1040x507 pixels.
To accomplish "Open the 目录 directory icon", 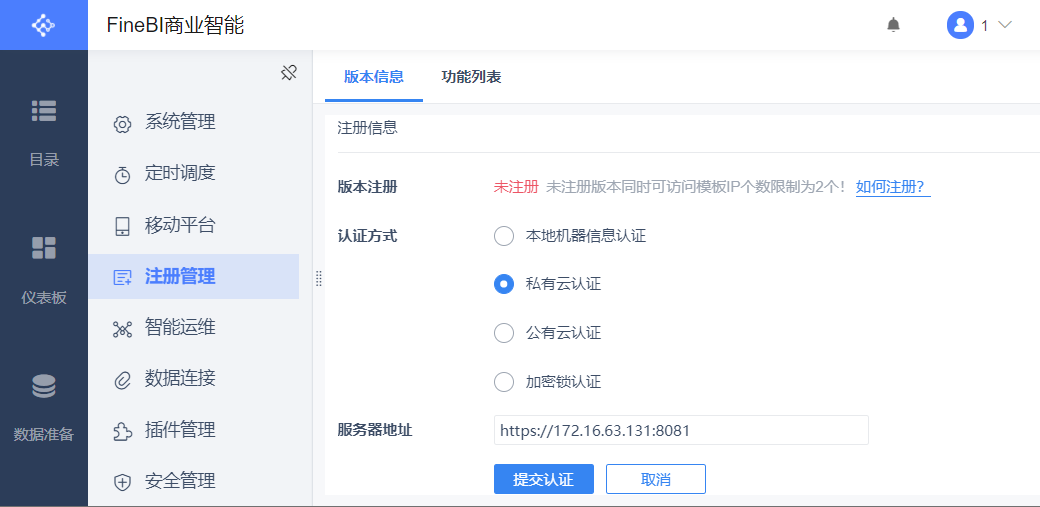I will [x=44, y=111].
